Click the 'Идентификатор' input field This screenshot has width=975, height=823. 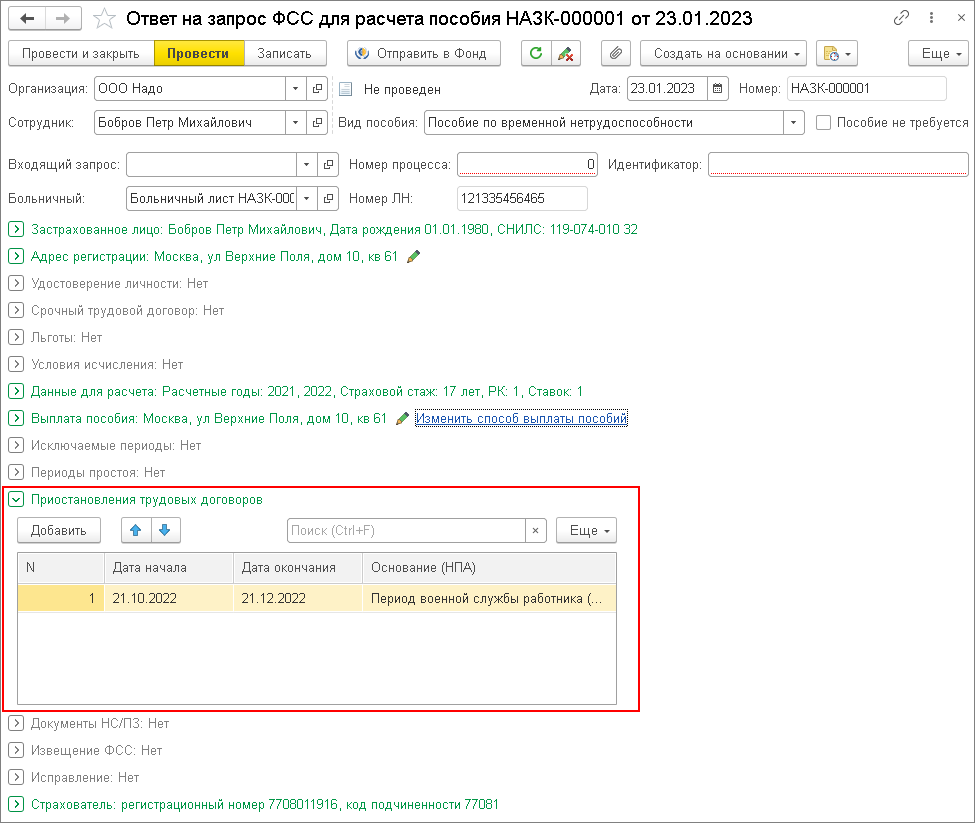coord(838,165)
